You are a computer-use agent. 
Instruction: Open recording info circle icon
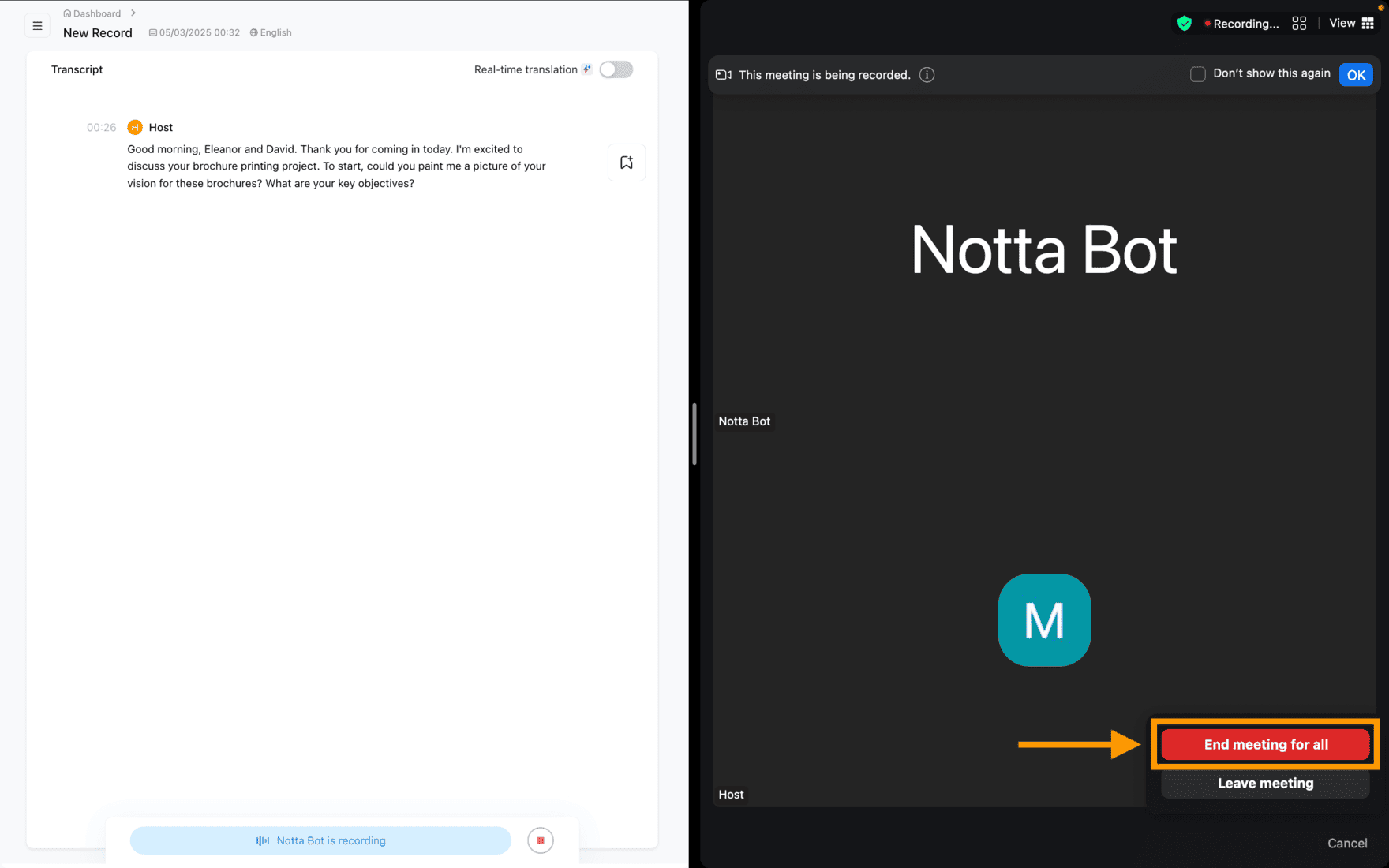tap(927, 75)
